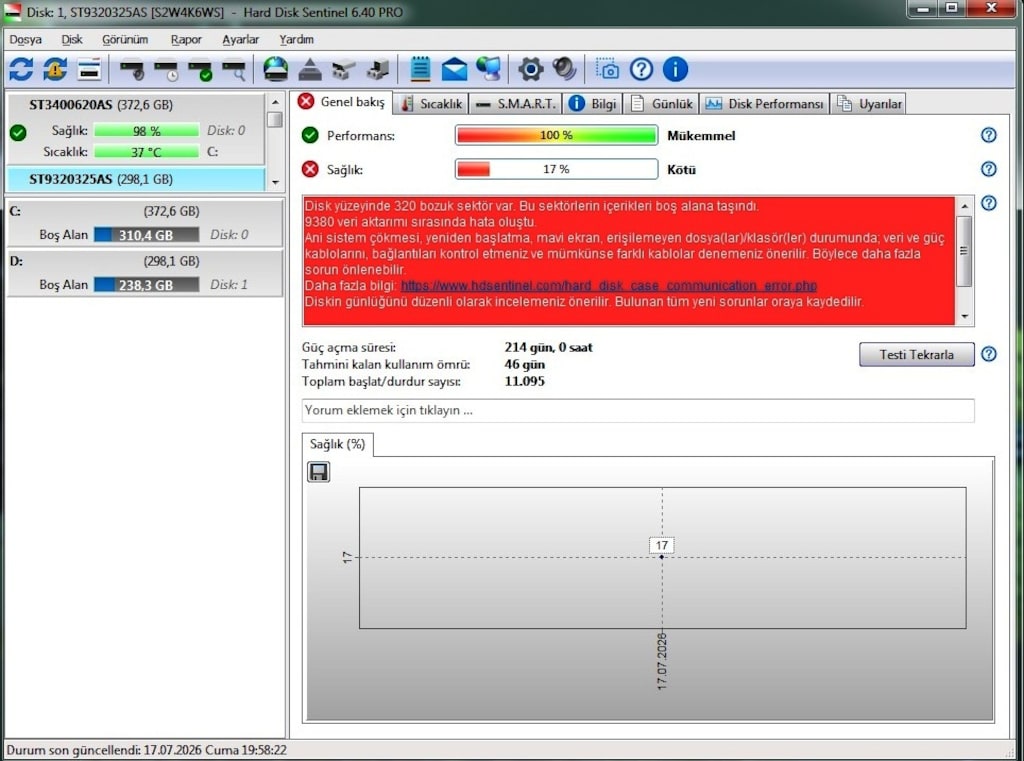This screenshot has height=761, width=1024.
Task: Click the Testi Tekrarla button
Action: 916,355
